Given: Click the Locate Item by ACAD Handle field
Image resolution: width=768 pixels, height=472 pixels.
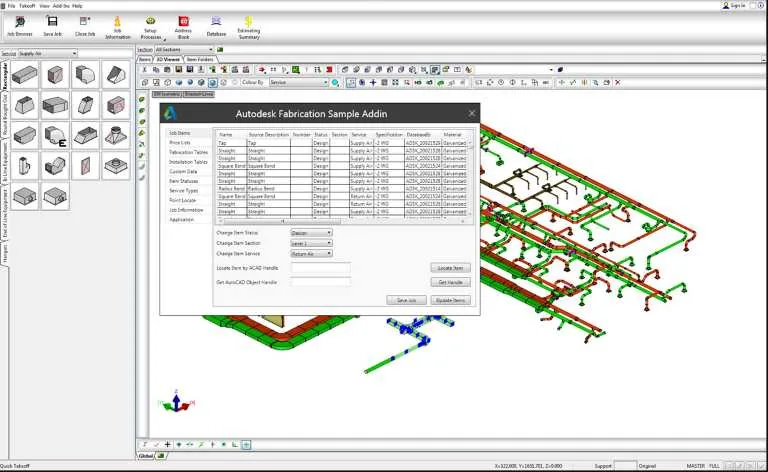Looking at the screenshot, I should tap(321, 268).
